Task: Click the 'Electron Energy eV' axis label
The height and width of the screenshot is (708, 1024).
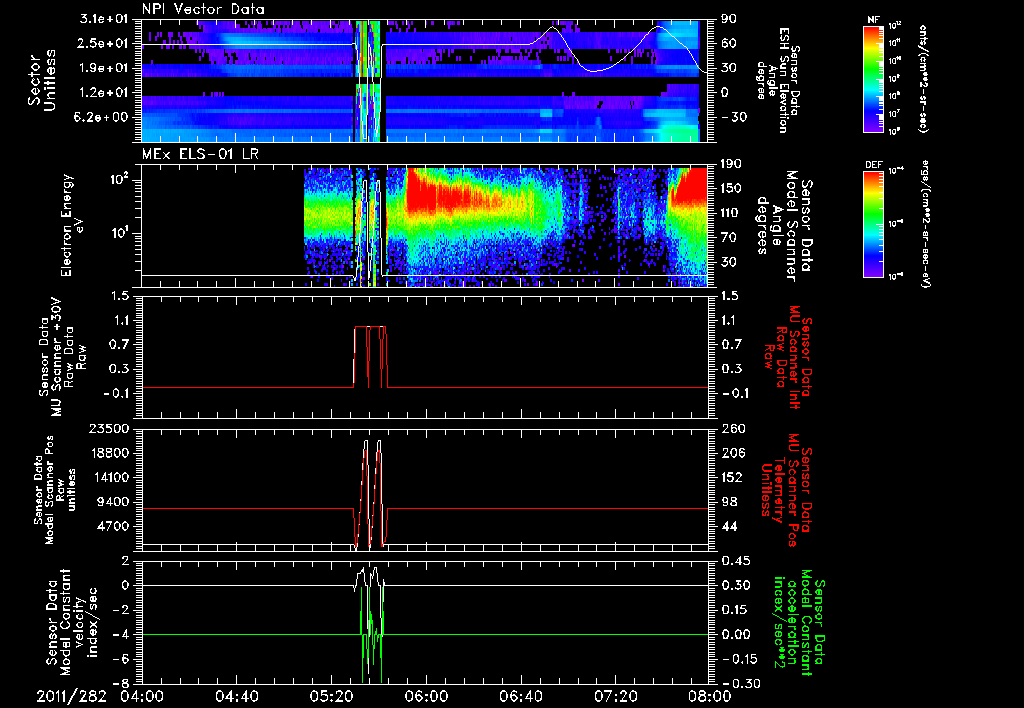Action: tap(74, 225)
